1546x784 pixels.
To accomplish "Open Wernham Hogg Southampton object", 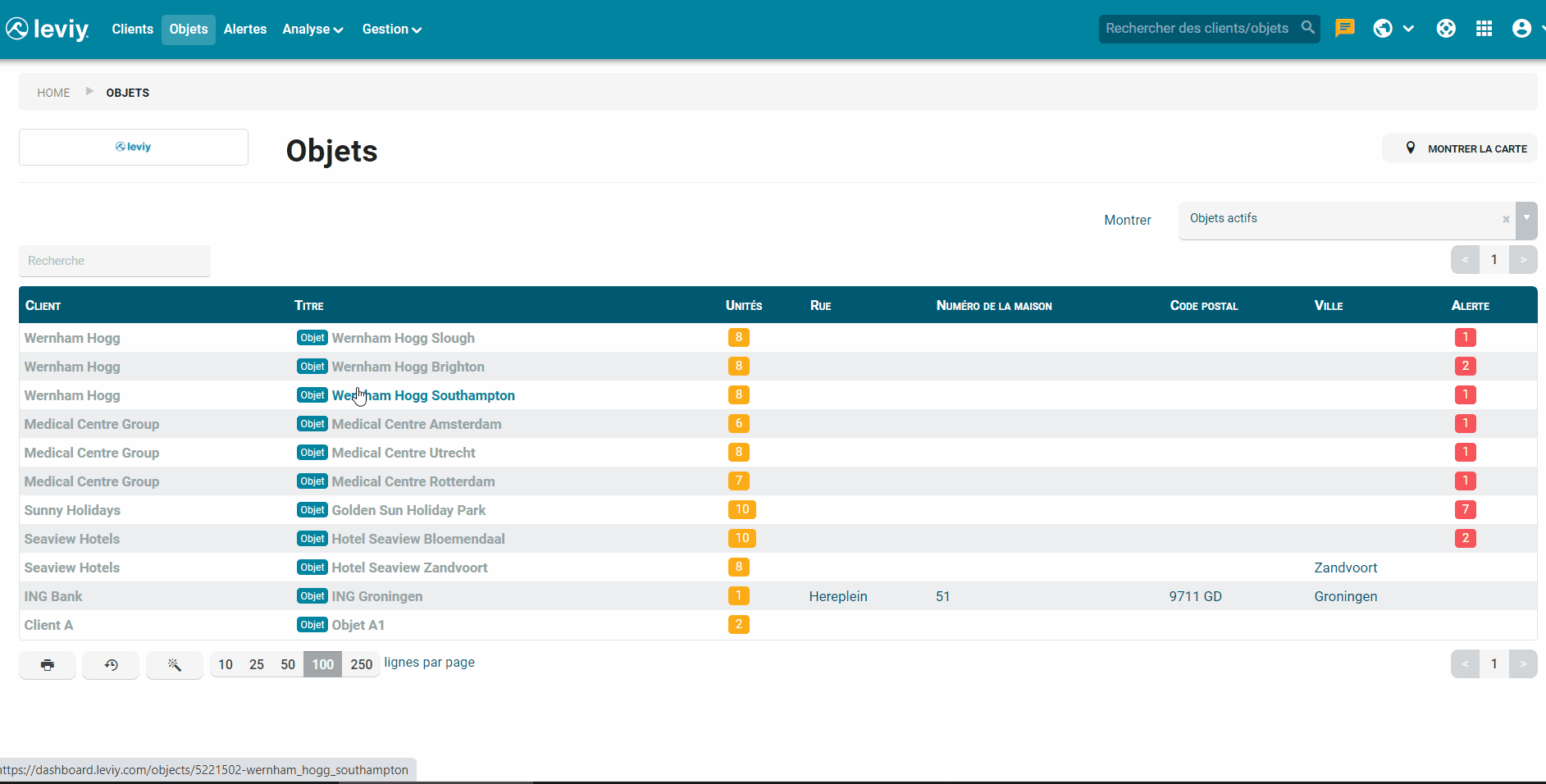I will coord(423,395).
